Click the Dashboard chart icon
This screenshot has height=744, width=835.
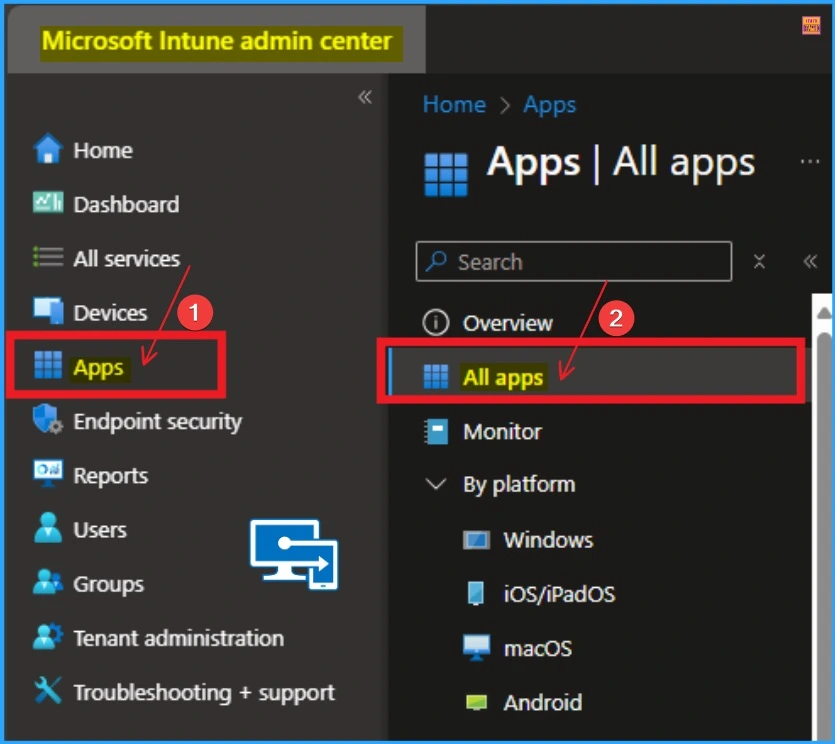pos(48,202)
